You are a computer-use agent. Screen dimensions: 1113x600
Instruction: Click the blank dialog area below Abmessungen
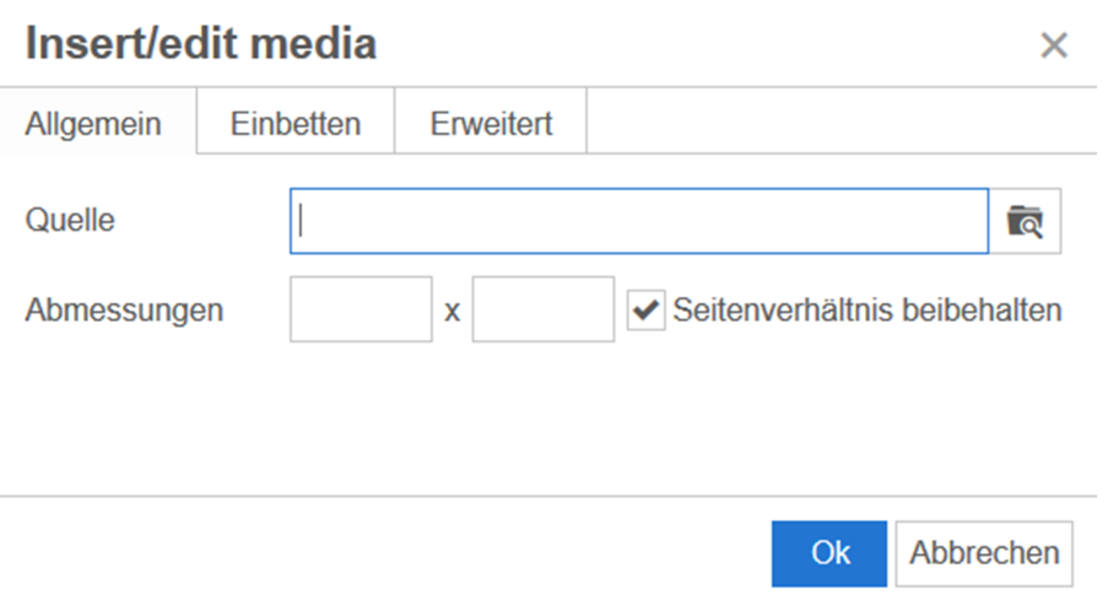pos(548,419)
